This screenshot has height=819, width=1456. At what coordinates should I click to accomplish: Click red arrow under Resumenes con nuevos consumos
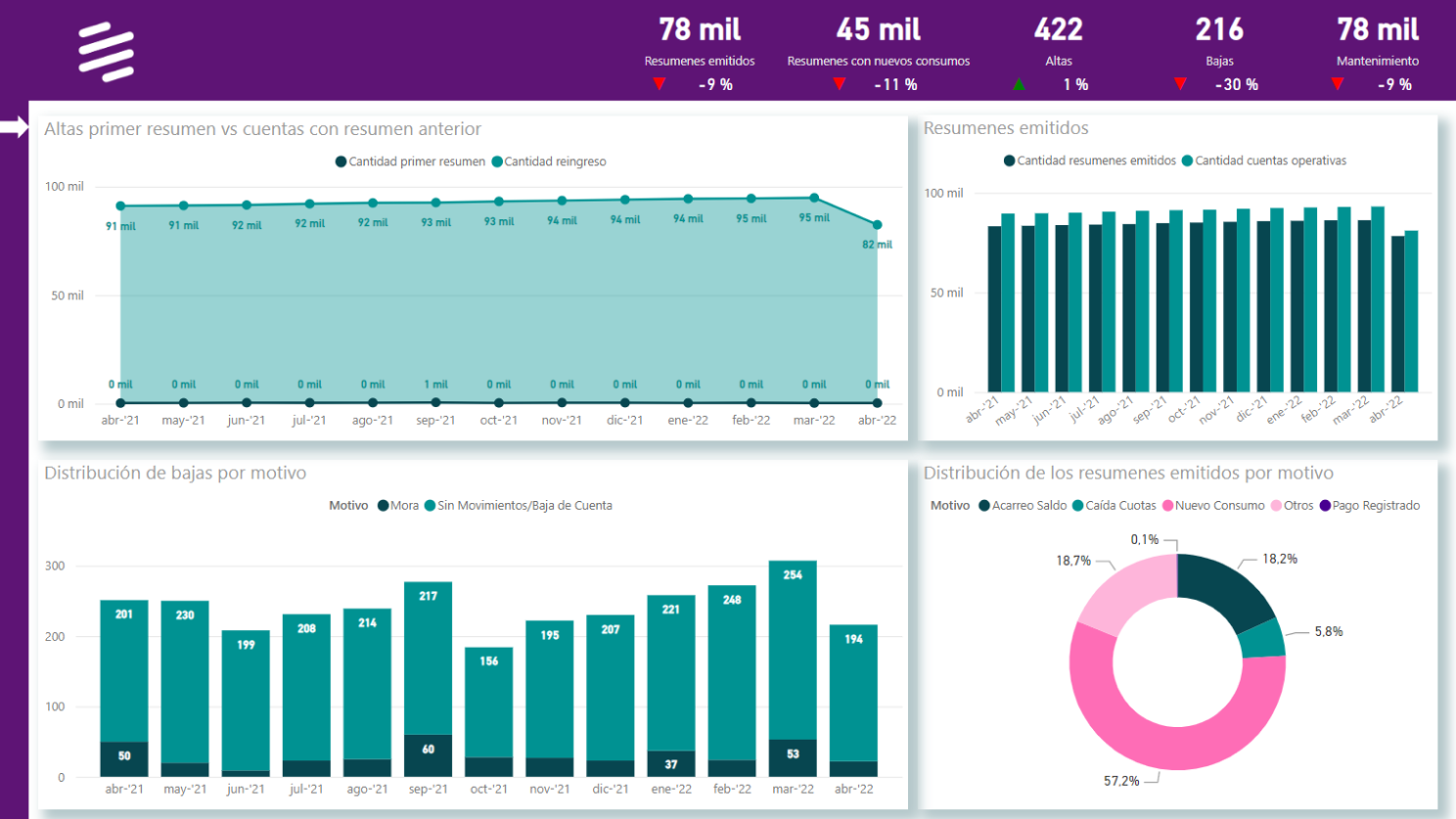pyautogui.click(x=839, y=84)
